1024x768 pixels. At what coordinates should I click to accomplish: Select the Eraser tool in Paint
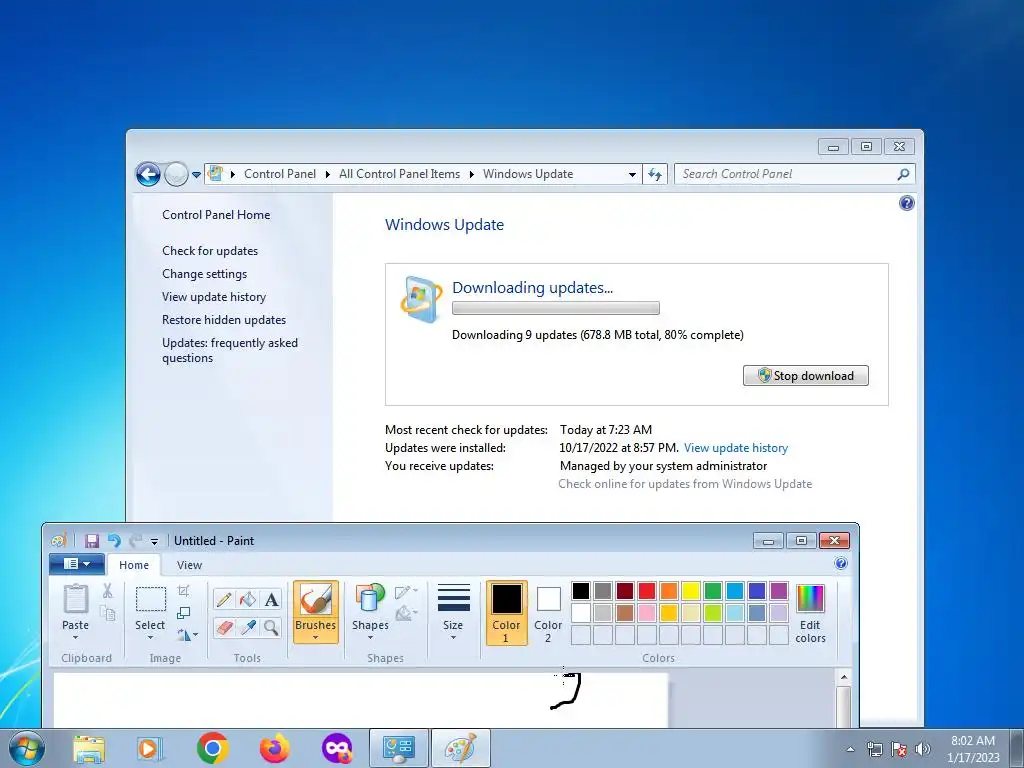(223, 628)
